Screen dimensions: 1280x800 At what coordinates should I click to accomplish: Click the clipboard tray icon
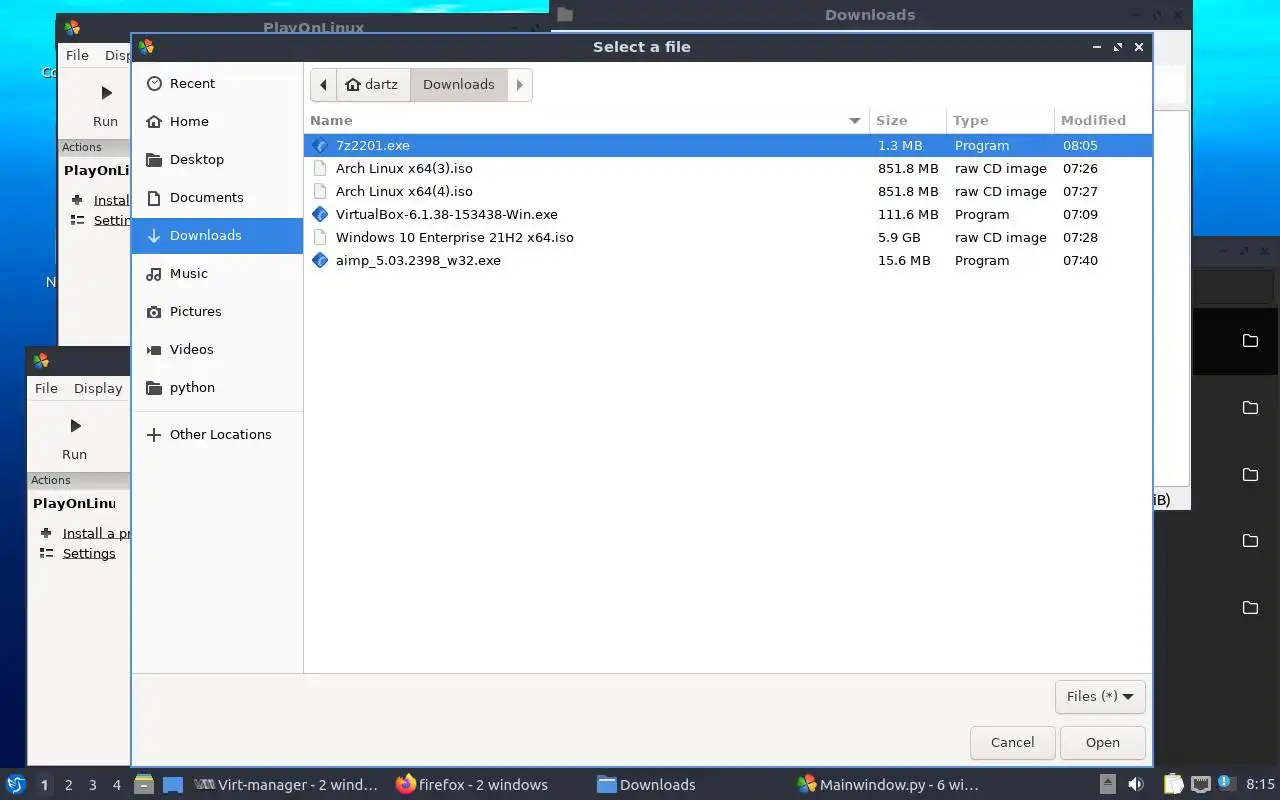click(1173, 785)
